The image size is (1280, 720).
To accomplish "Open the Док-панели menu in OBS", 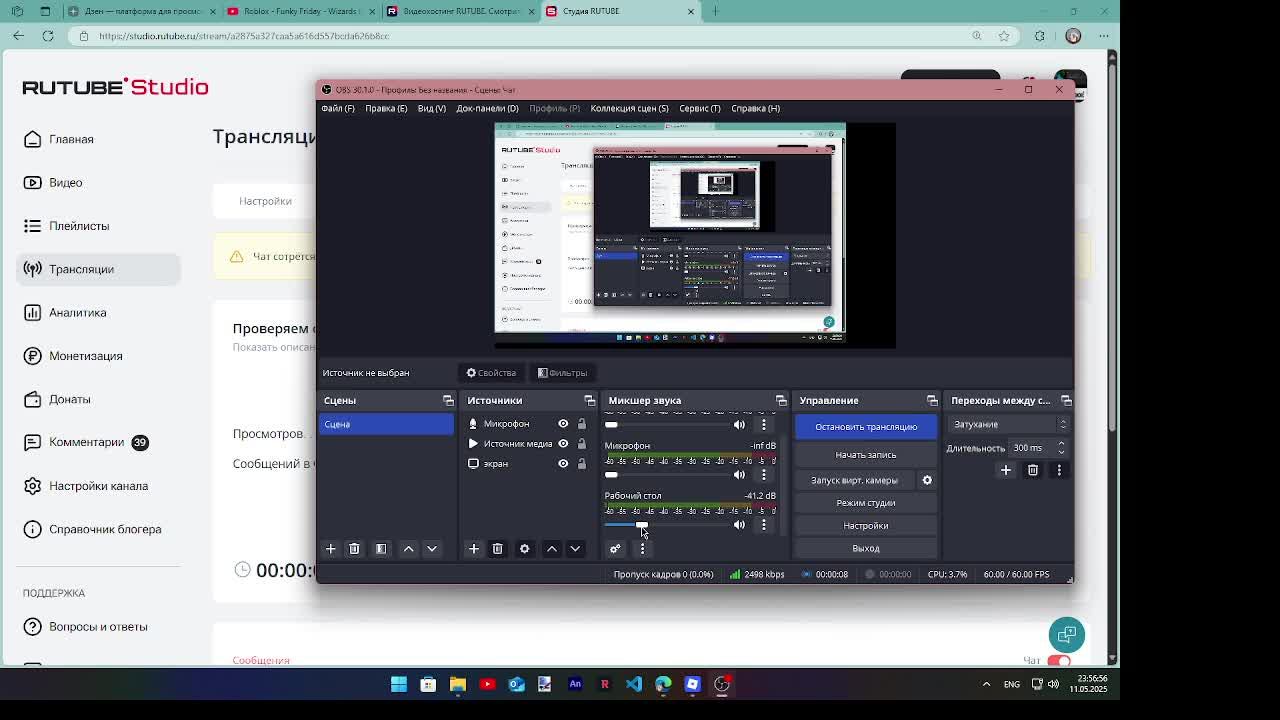I will point(487,108).
